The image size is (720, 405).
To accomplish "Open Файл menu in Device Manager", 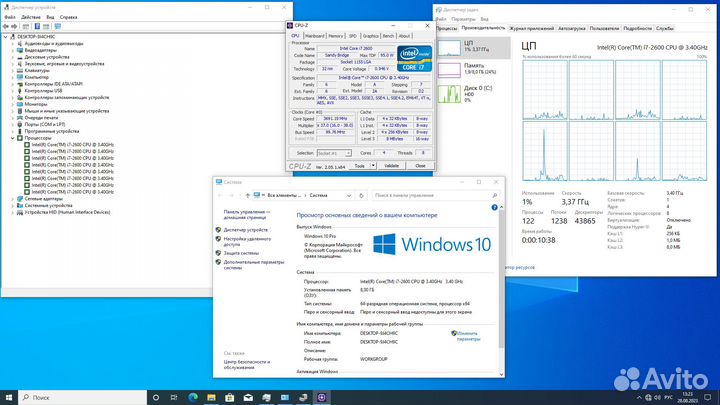I will [10, 17].
